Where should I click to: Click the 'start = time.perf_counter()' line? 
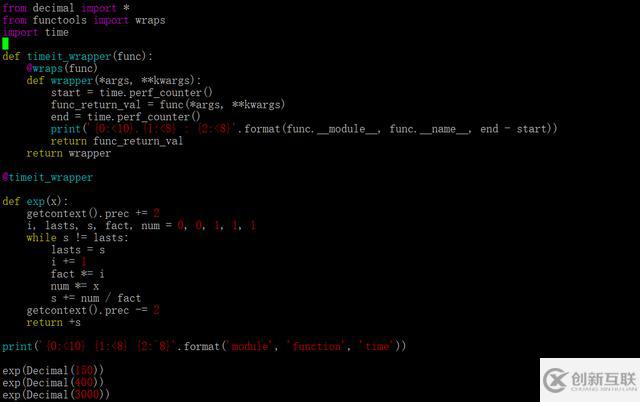132,93
